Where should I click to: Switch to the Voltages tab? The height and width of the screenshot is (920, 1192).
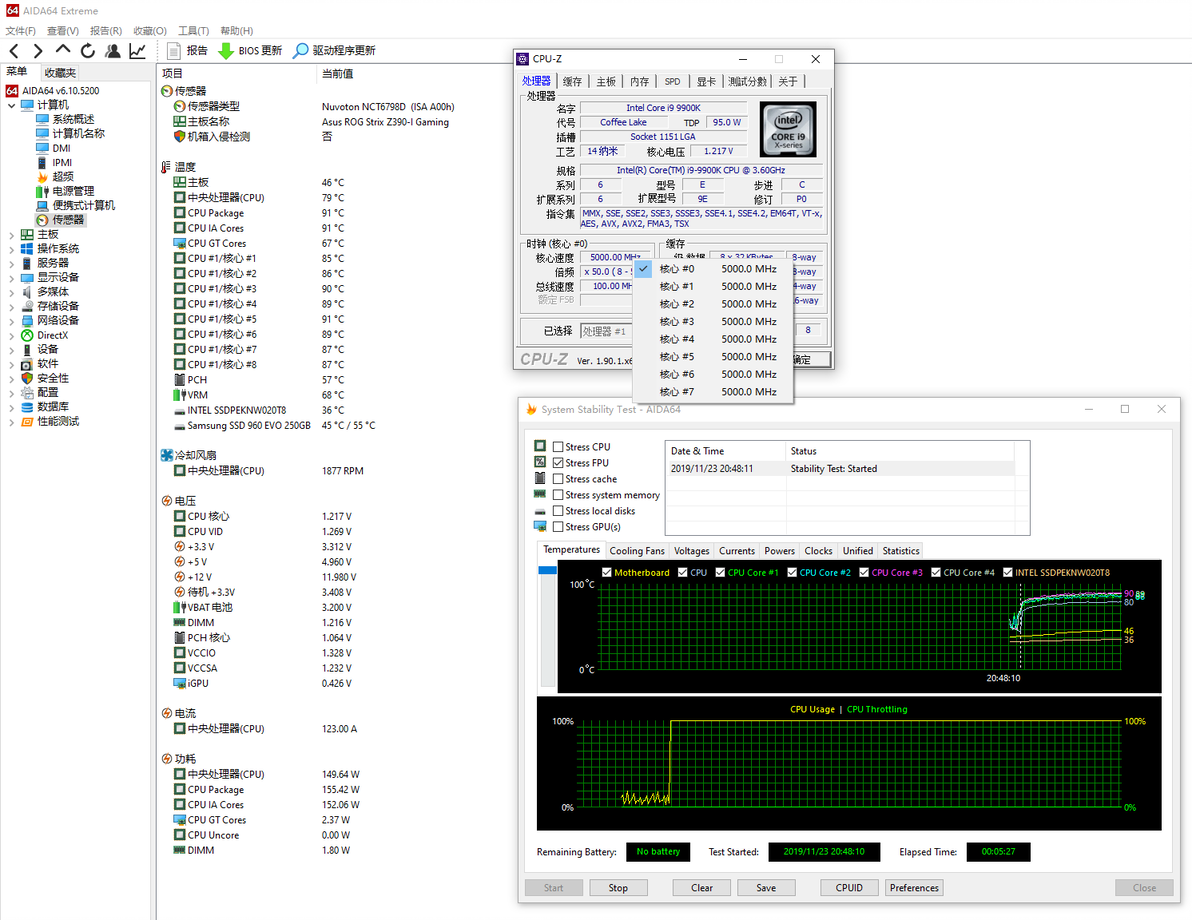(691, 550)
